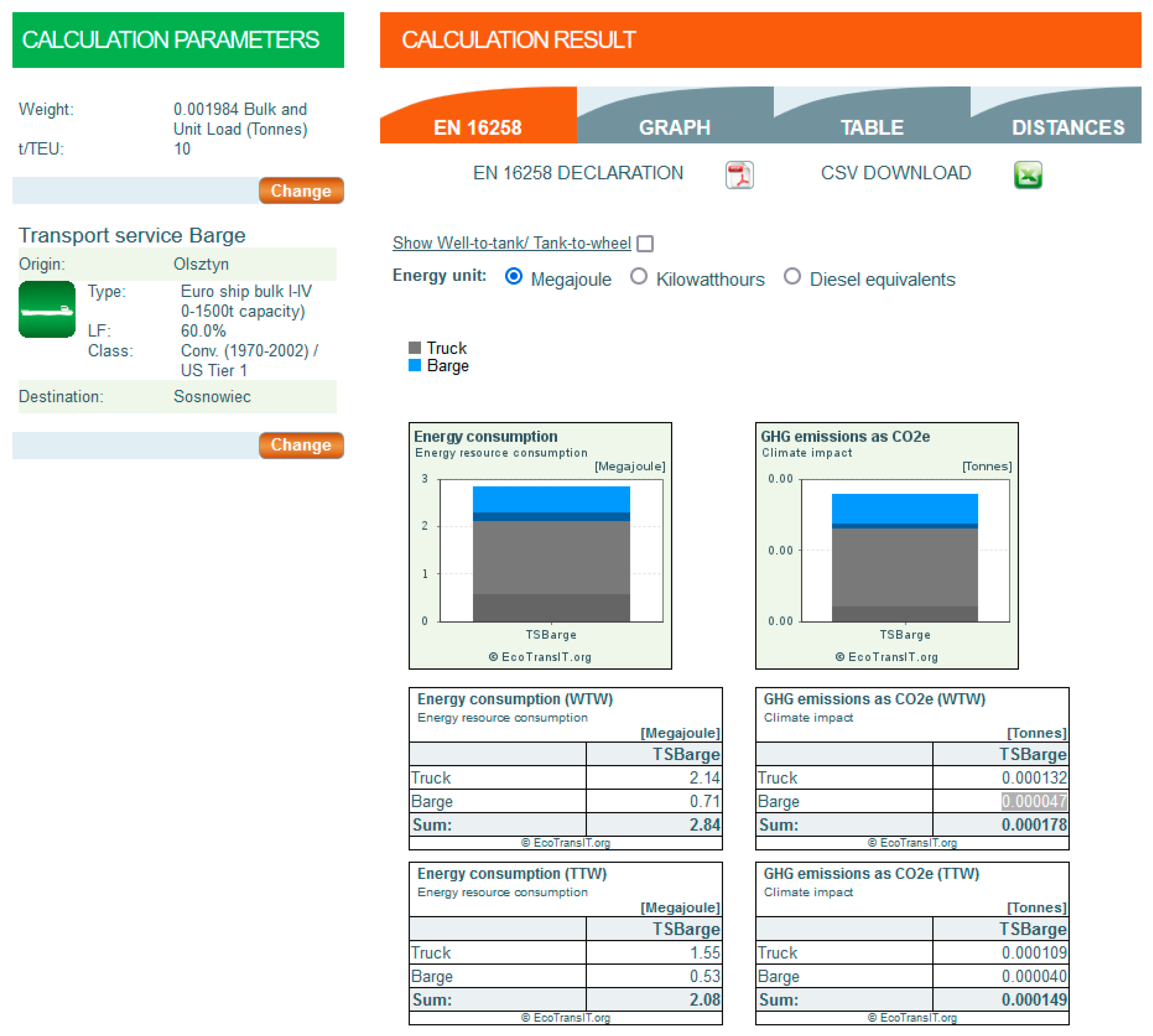Click the CALCULATION RESULT header
This screenshot has width=1153, height=1036.
[761, 40]
